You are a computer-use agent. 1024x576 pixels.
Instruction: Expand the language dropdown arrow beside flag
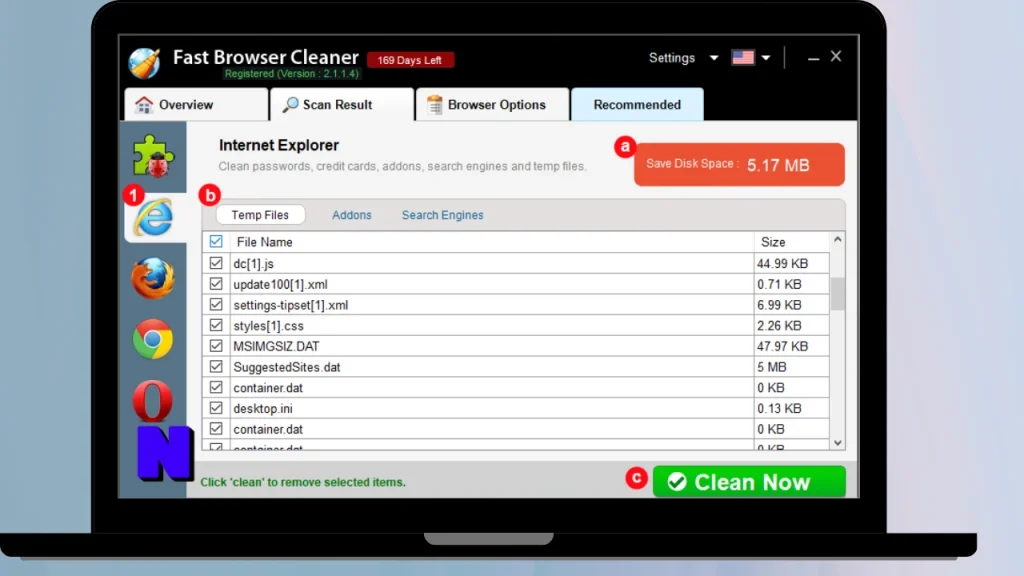[765, 58]
